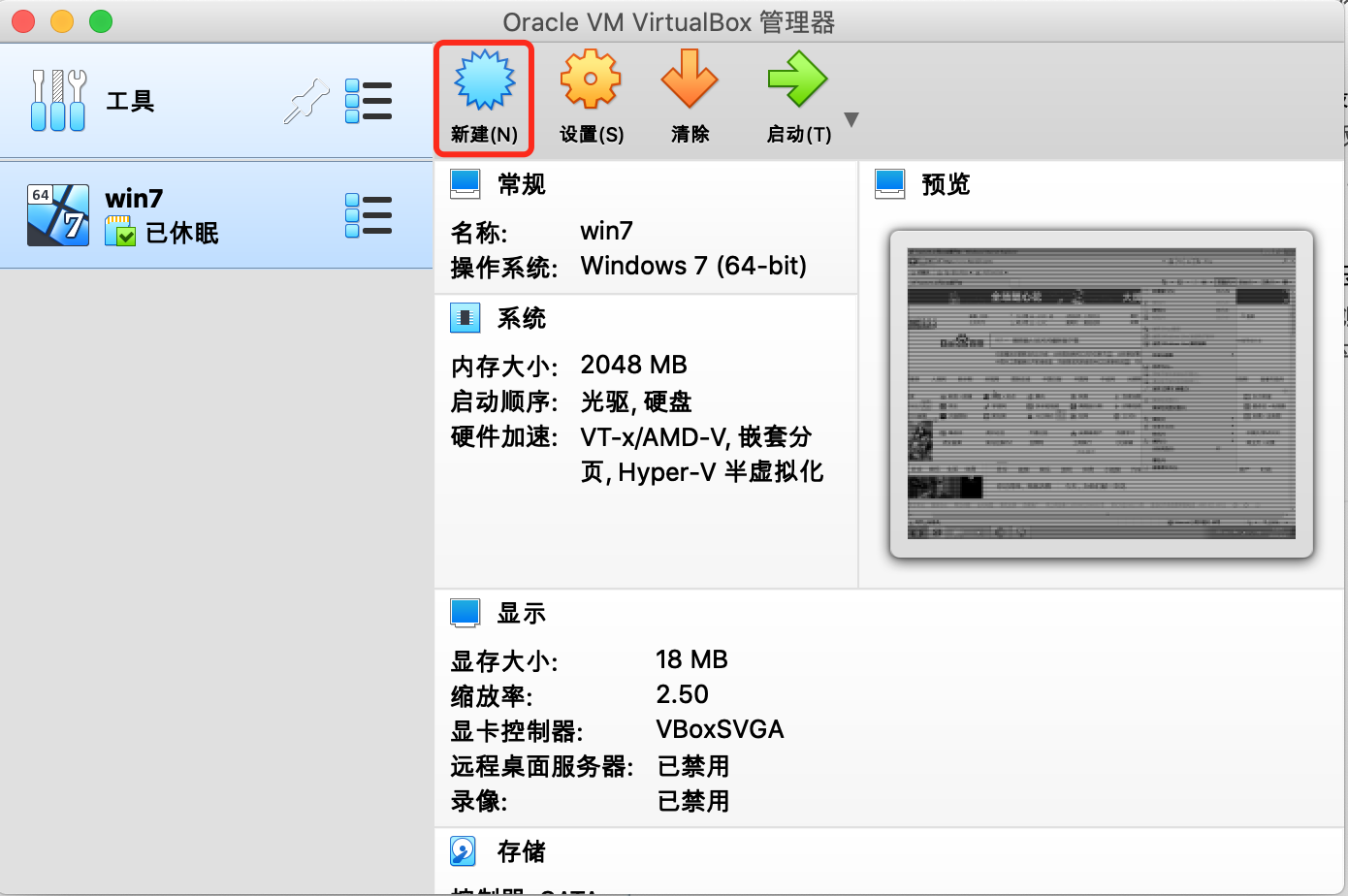This screenshot has width=1348, height=896.
Task: Click the name value win7 in General
Action: (x=607, y=231)
